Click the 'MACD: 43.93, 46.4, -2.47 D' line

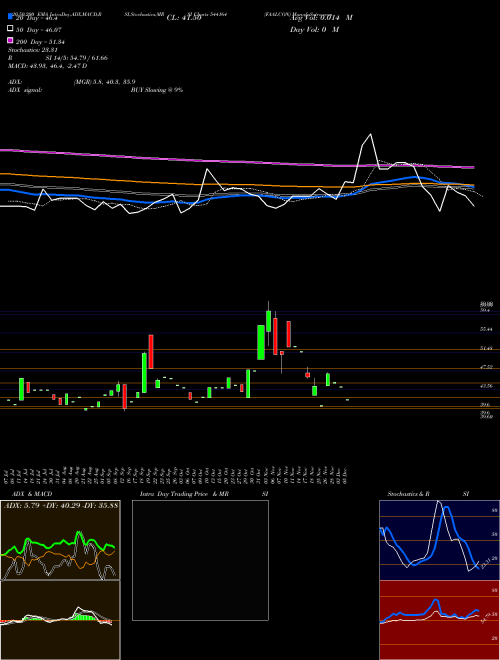click(47, 66)
